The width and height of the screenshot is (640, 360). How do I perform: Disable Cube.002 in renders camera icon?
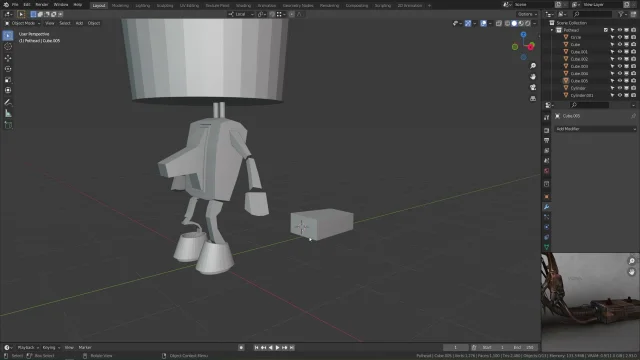(x=633, y=59)
